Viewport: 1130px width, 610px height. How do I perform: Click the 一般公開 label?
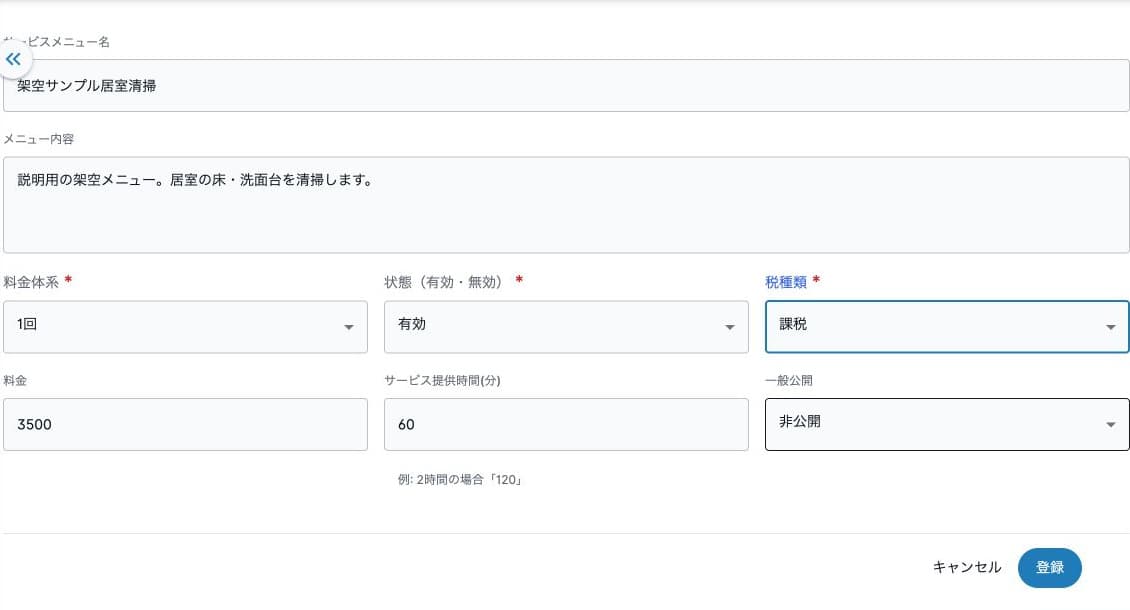(788, 380)
